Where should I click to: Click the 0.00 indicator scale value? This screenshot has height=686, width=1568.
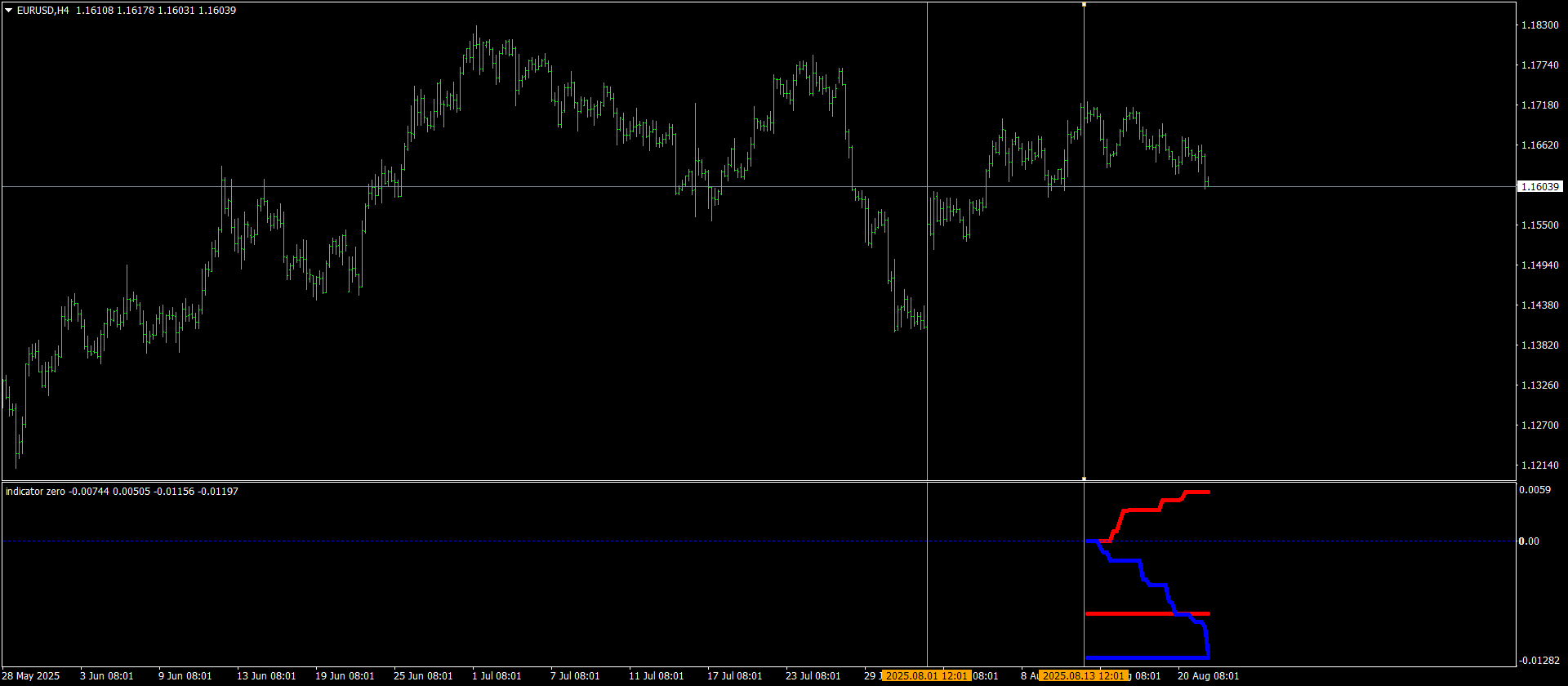point(1529,541)
